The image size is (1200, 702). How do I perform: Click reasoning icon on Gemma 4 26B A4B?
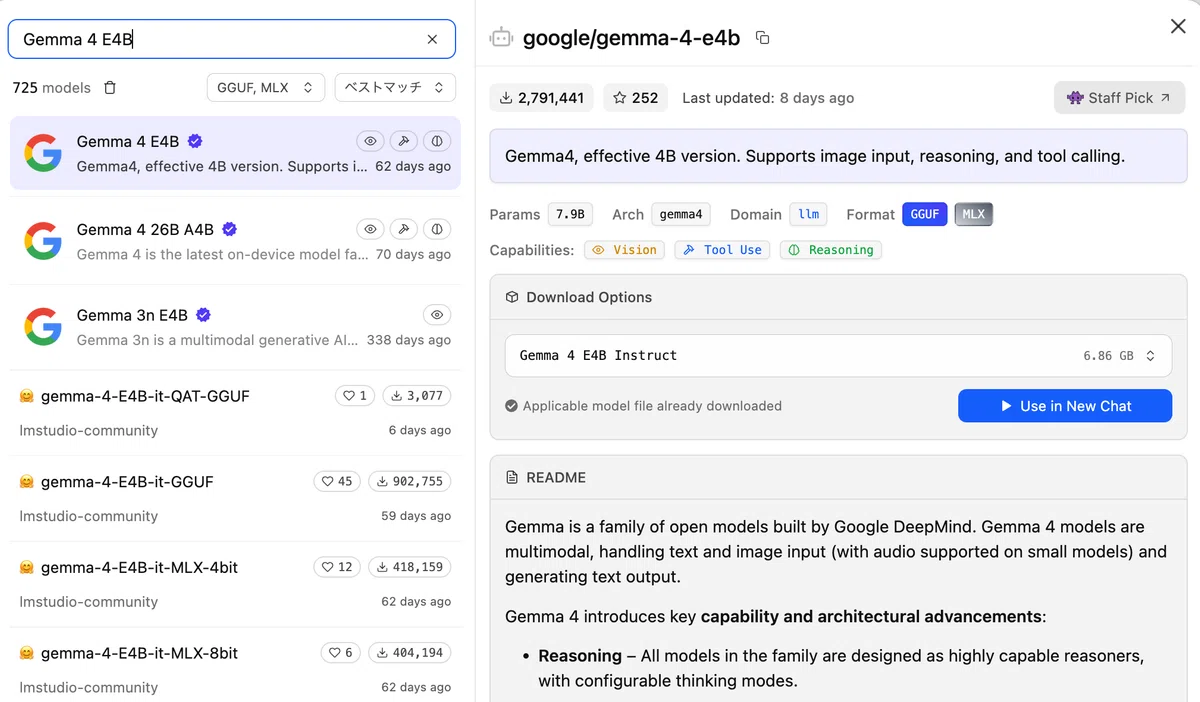[437, 229]
